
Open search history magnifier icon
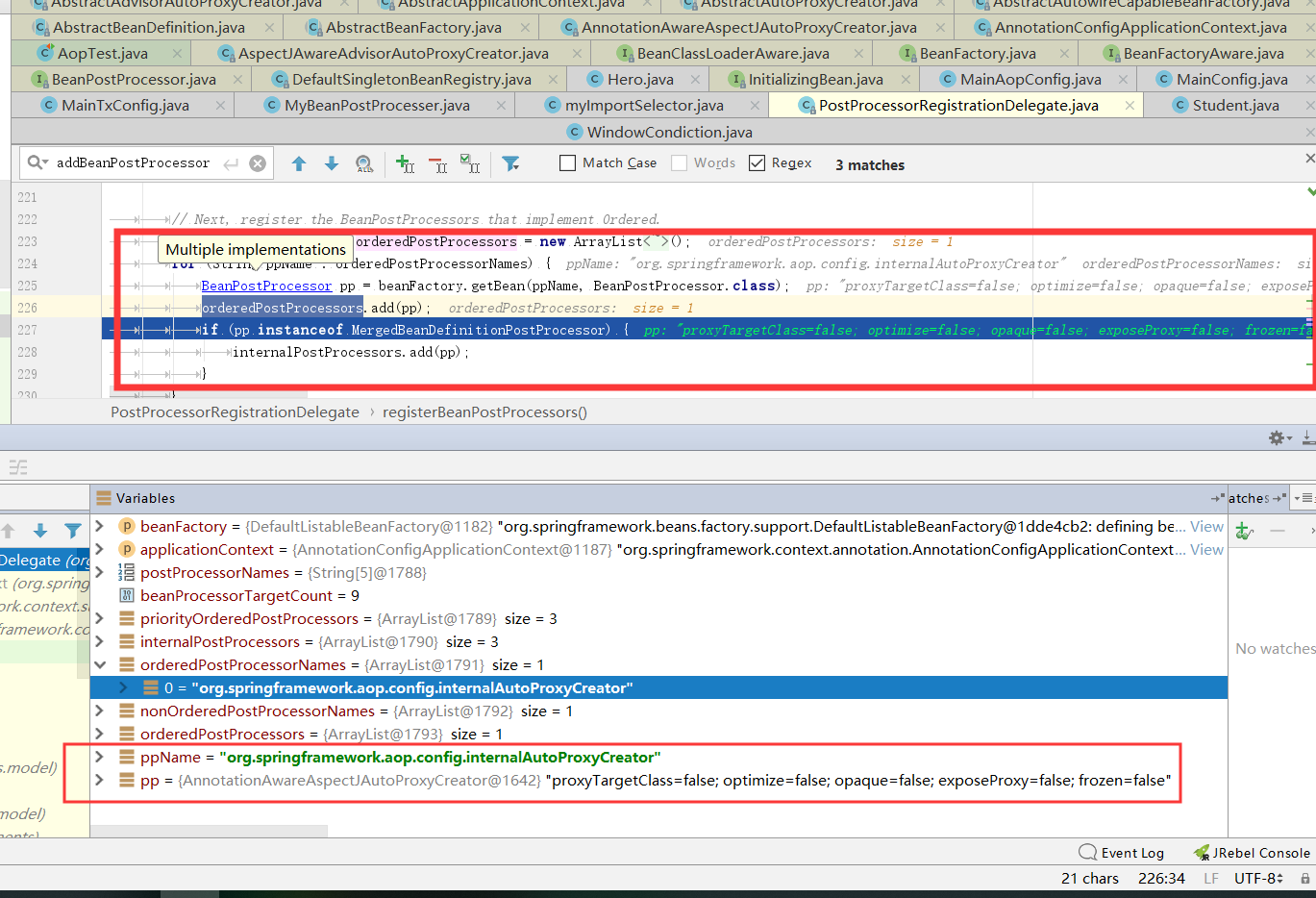coord(37,162)
